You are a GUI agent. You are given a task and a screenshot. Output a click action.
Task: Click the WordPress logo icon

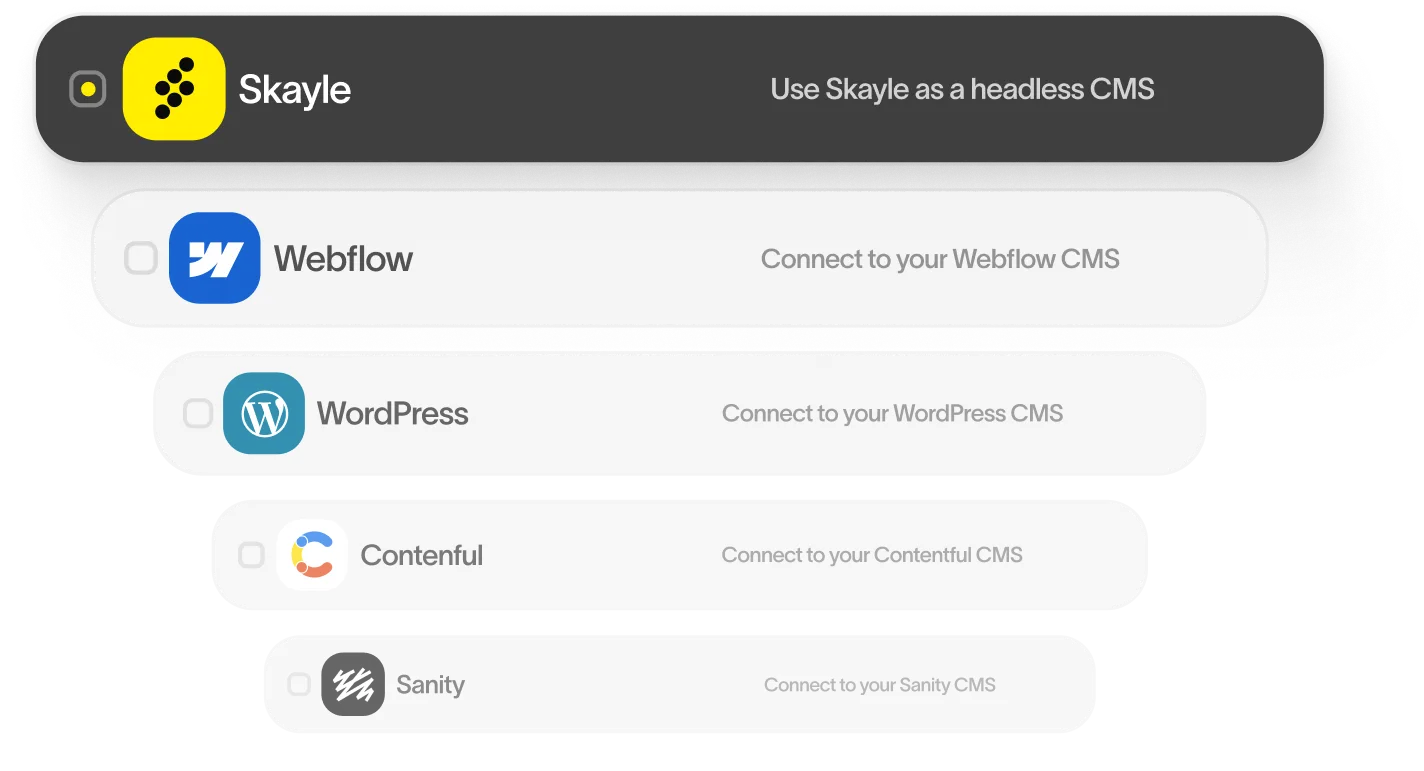264,413
